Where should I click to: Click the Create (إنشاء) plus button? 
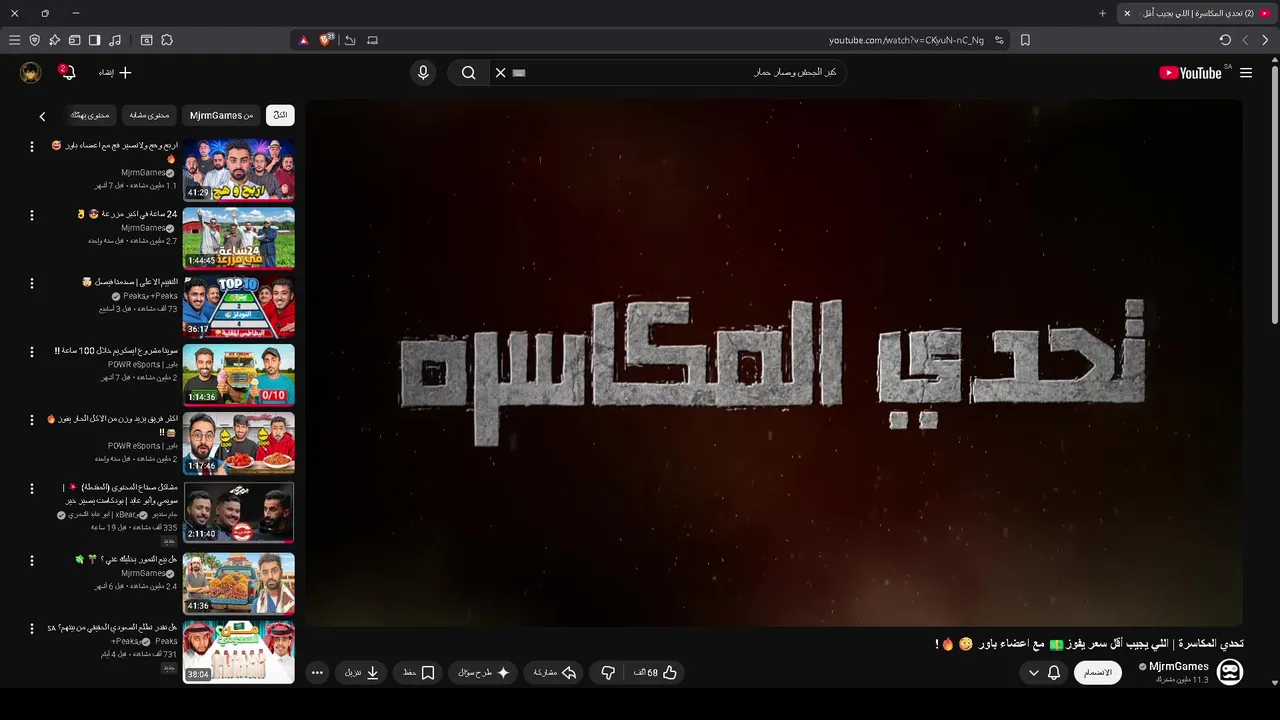pyautogui.click(x=115, y=73)
